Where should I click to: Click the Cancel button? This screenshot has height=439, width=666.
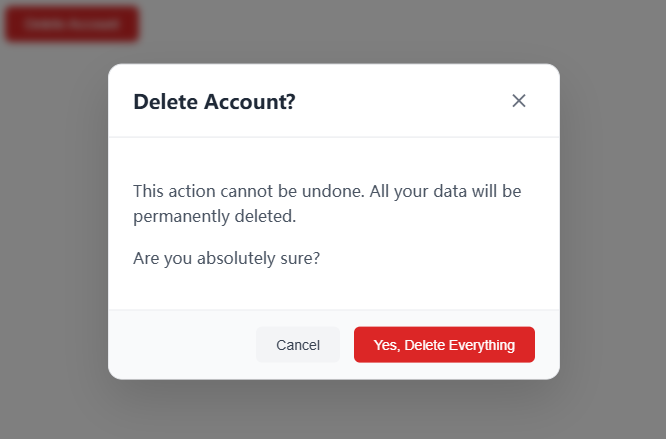click(298, 345)
